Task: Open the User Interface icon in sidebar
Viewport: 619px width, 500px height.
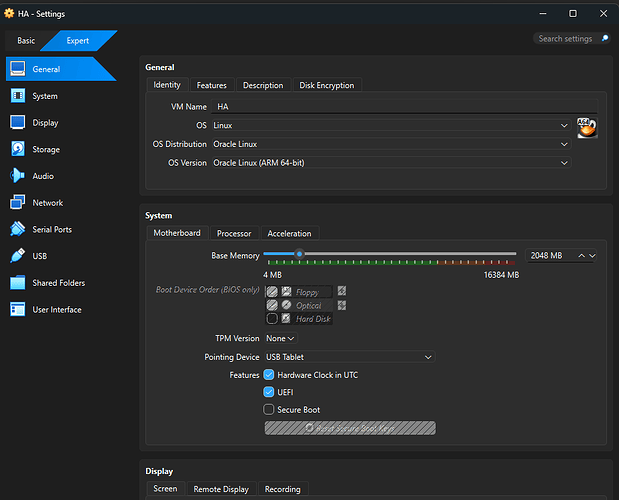Action: click(x=18, y=309)
